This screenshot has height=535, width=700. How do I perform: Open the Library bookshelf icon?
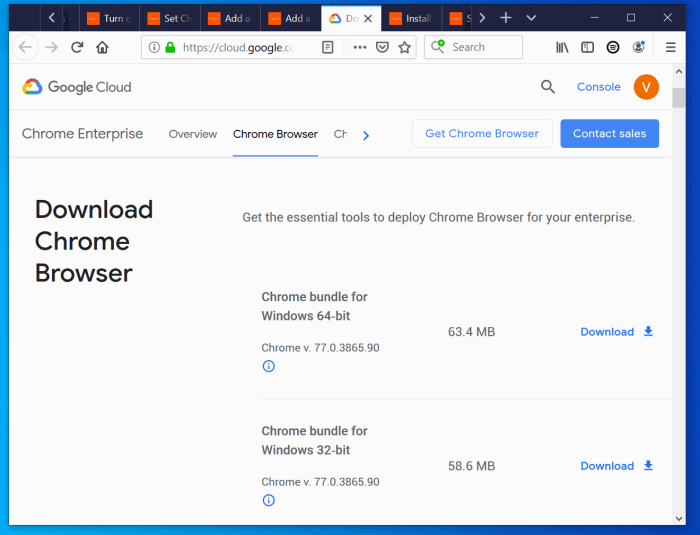click(x=562, y=47)
